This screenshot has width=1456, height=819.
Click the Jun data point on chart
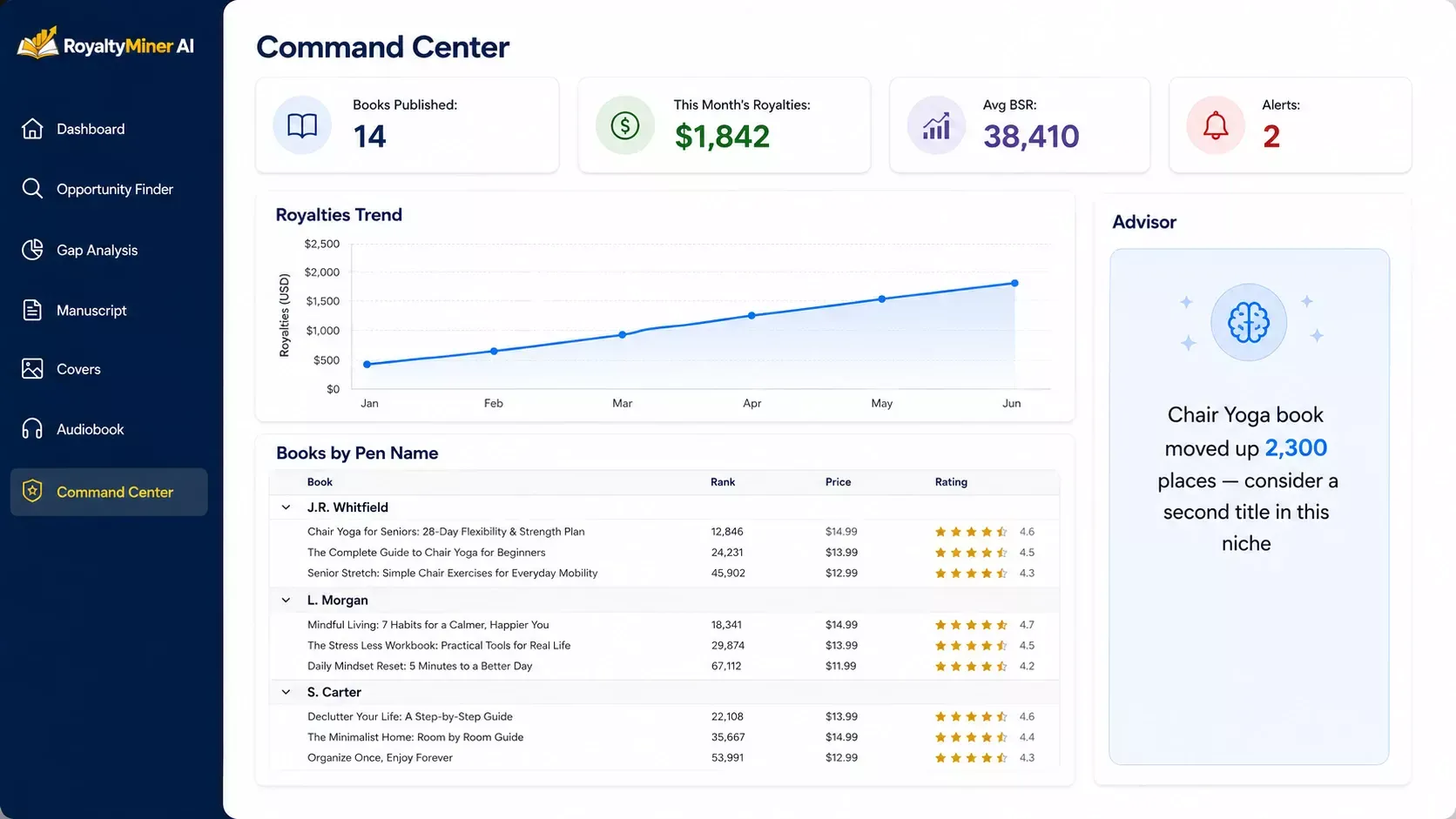[x=1014, y=284]
